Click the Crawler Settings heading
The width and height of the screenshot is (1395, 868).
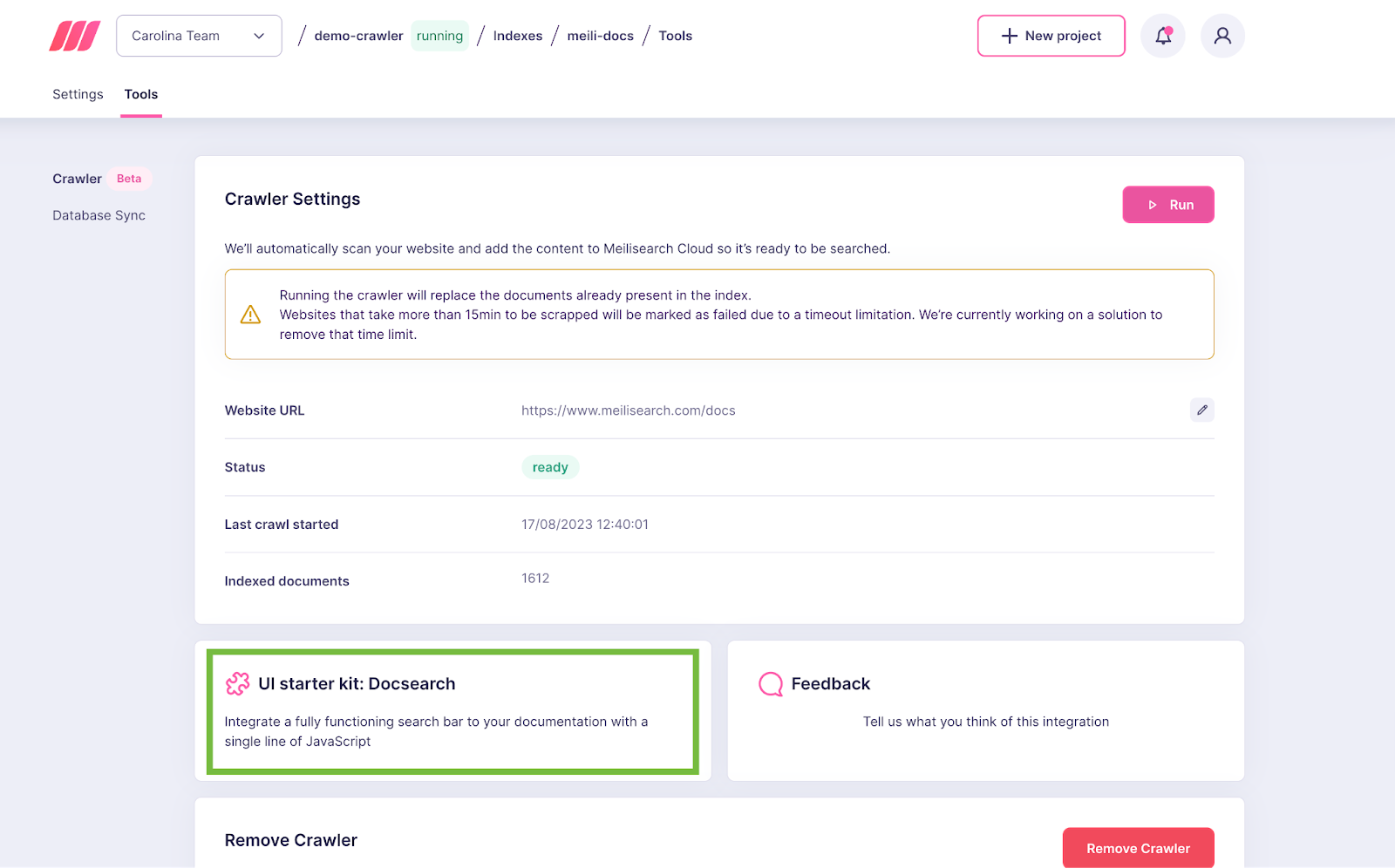click(292, 199)
